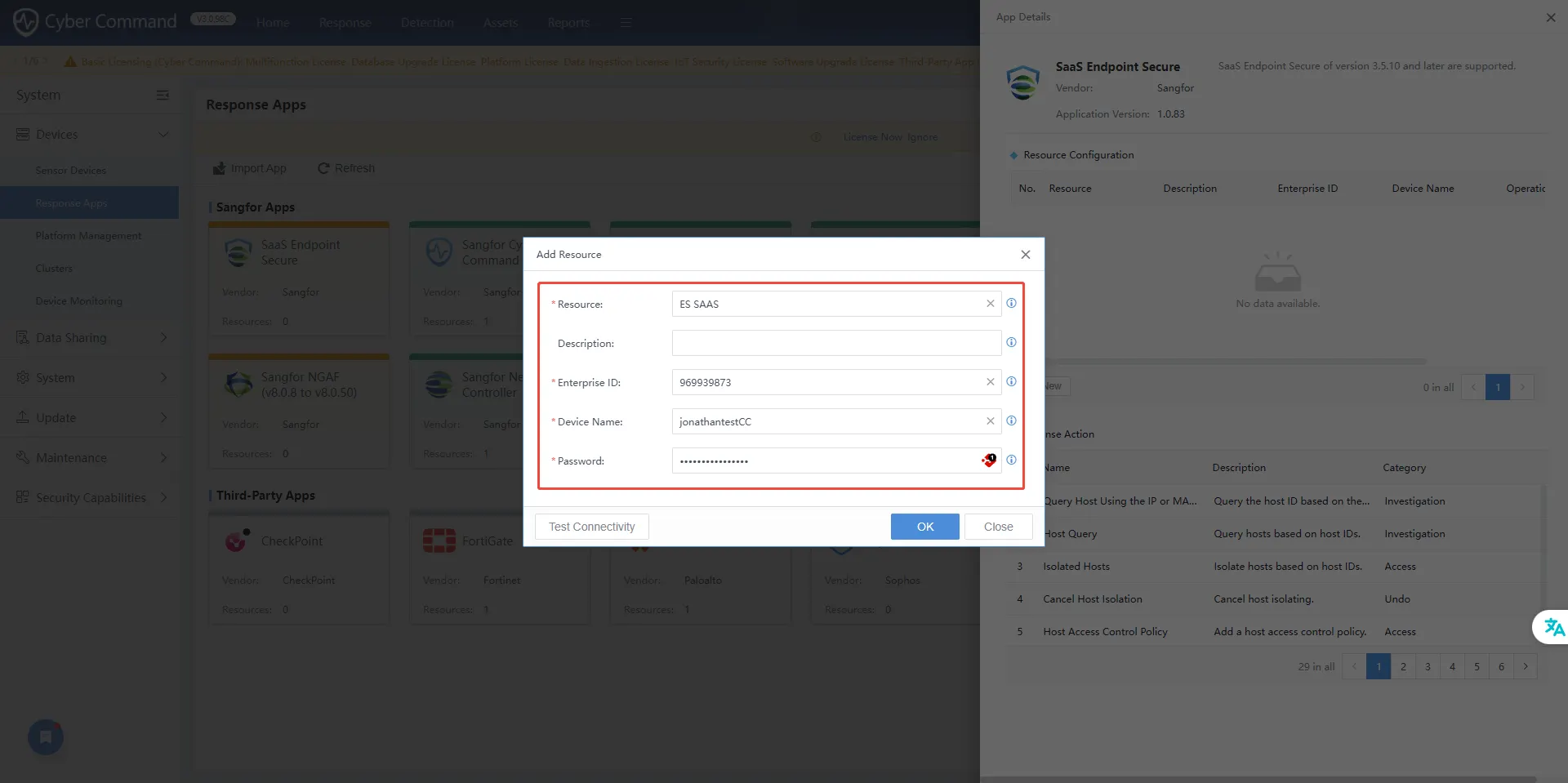Clear the Device Name field with X icon
The width and height of the screenshot is (1568, 783).
click(990, 421)
